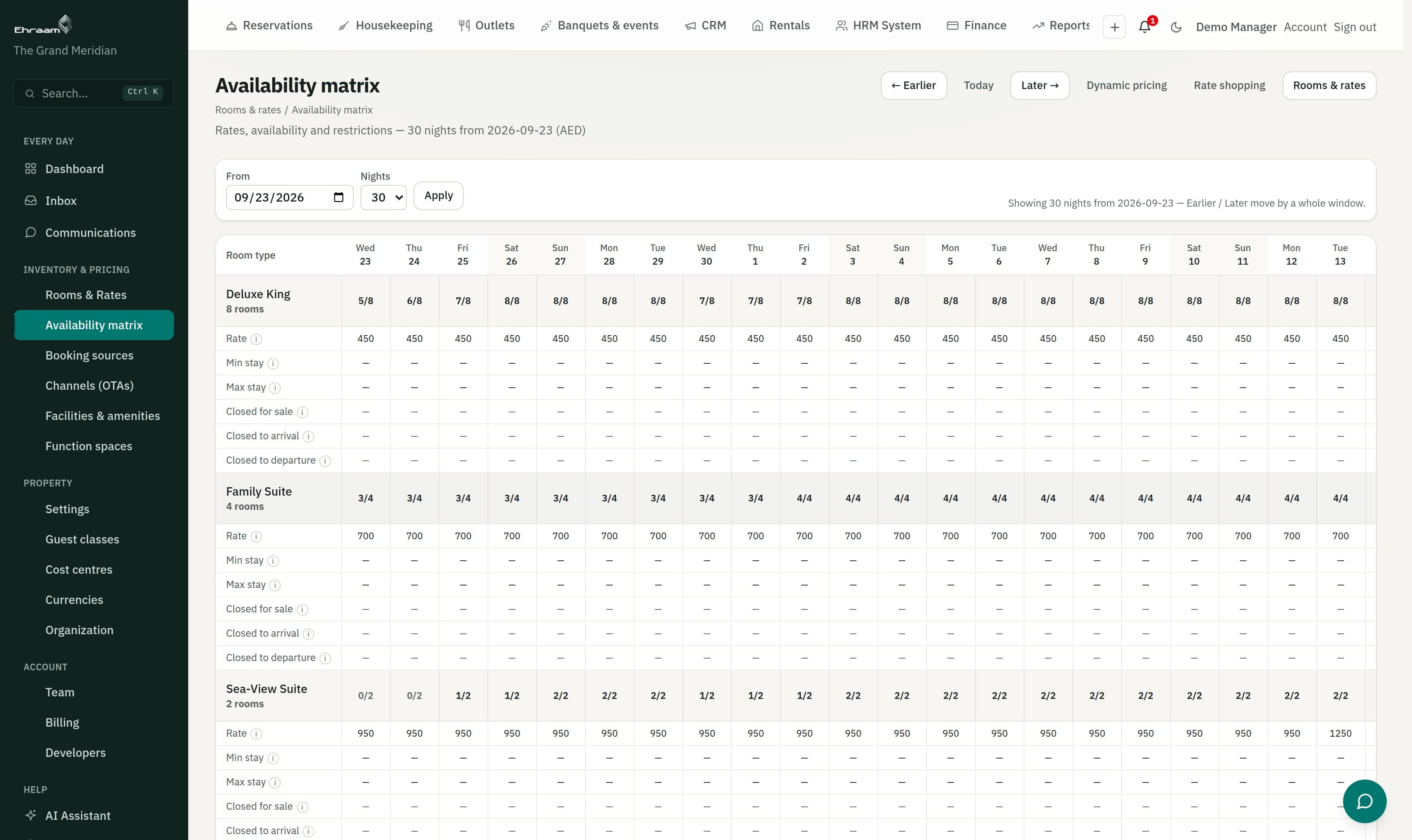Click Rooms & rates breadcrumb link

click(248, 110)
